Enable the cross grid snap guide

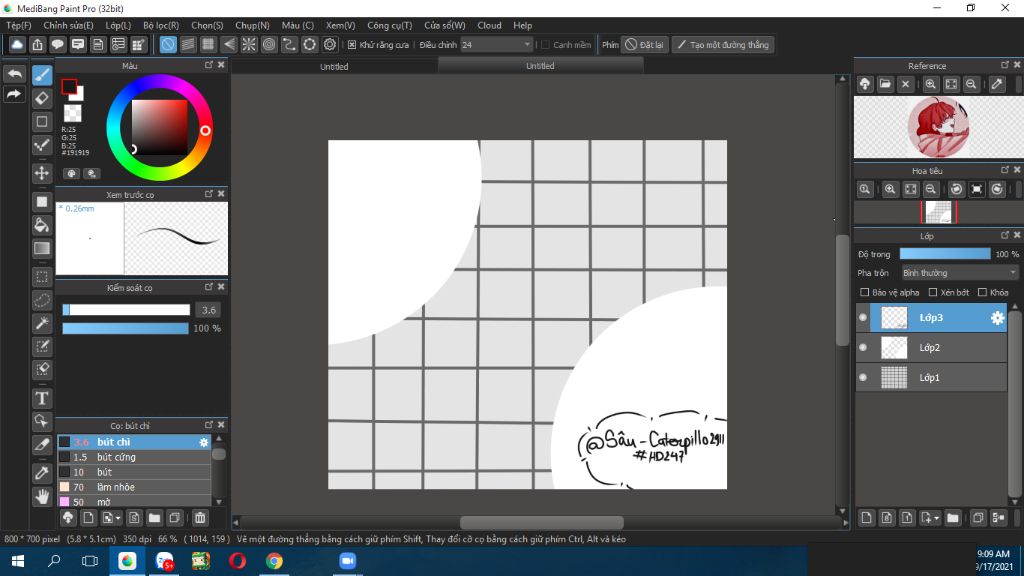(x=208, y=44)
